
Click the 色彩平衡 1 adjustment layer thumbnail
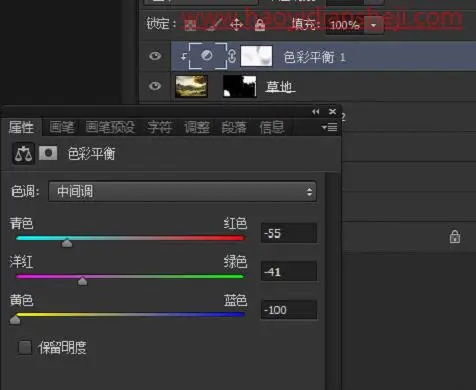(207, 56)
